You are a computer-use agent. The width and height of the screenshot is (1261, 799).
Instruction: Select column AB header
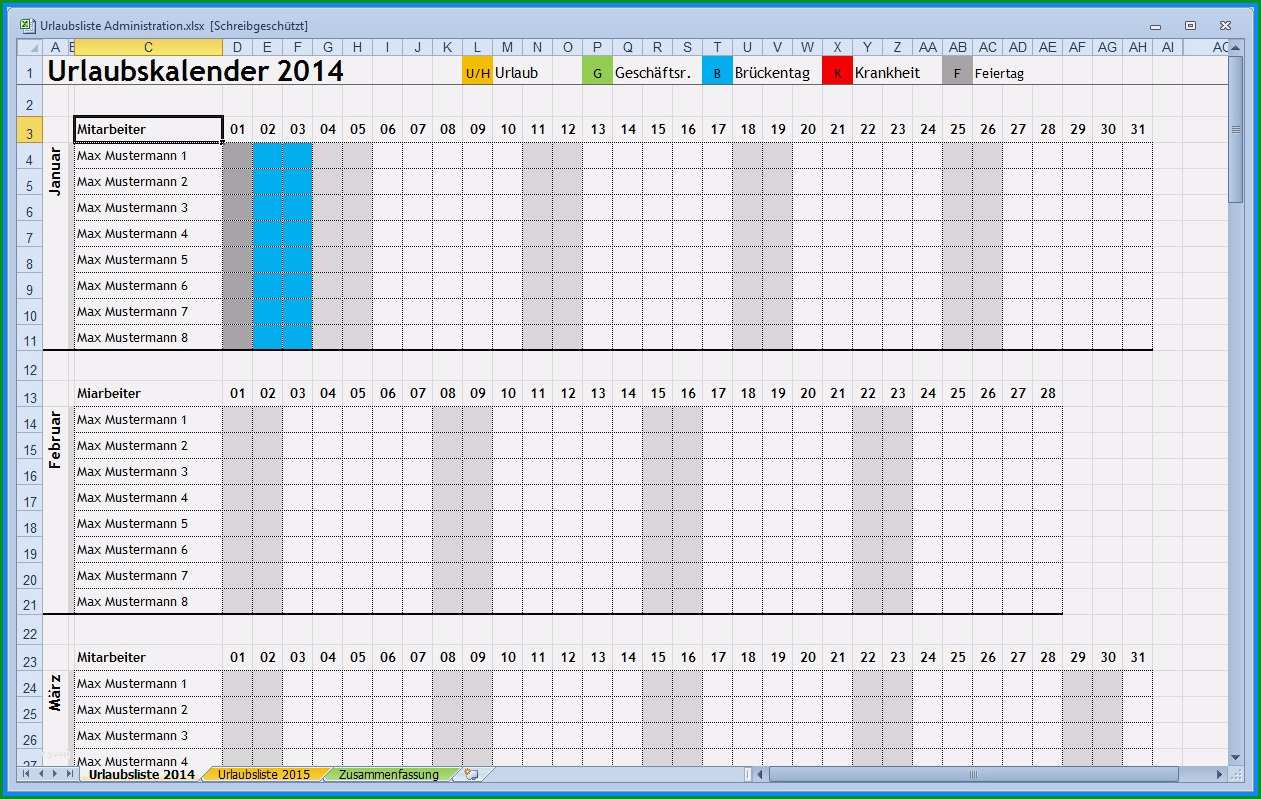click(958, 47)
